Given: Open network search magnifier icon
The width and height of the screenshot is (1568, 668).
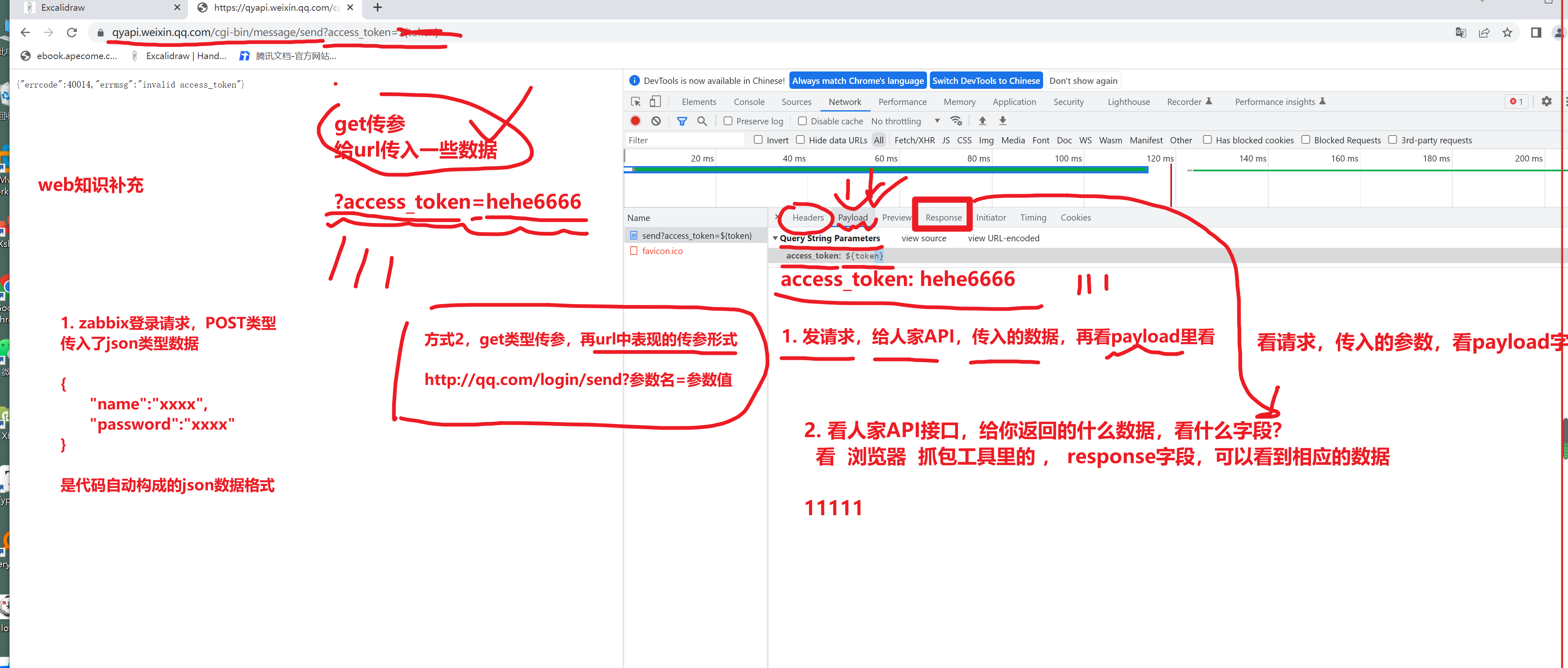Looking at the screenshot, I should [702, 121].
